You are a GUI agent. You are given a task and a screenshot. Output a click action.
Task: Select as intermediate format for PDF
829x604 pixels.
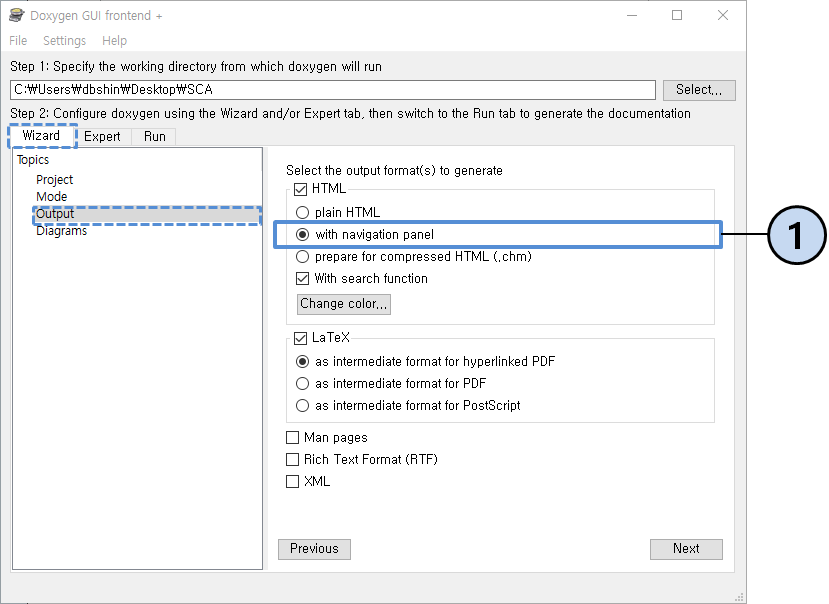302,383
